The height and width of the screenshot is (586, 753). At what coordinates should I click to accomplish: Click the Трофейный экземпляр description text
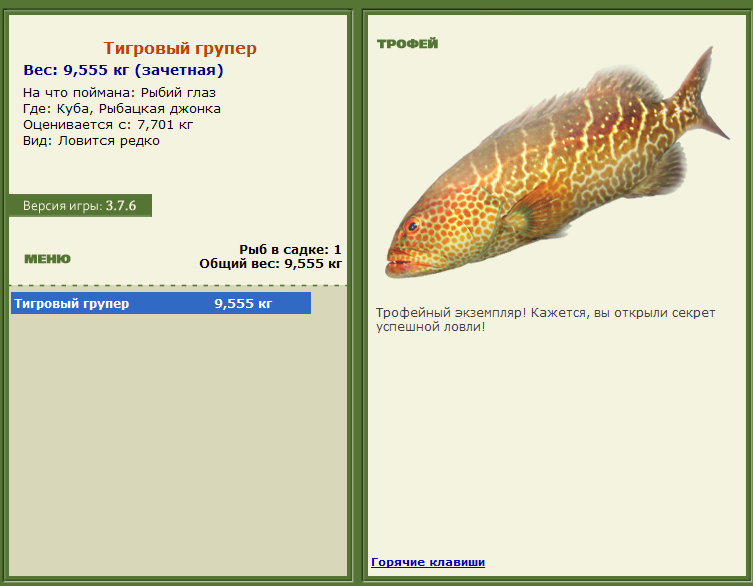546,319
